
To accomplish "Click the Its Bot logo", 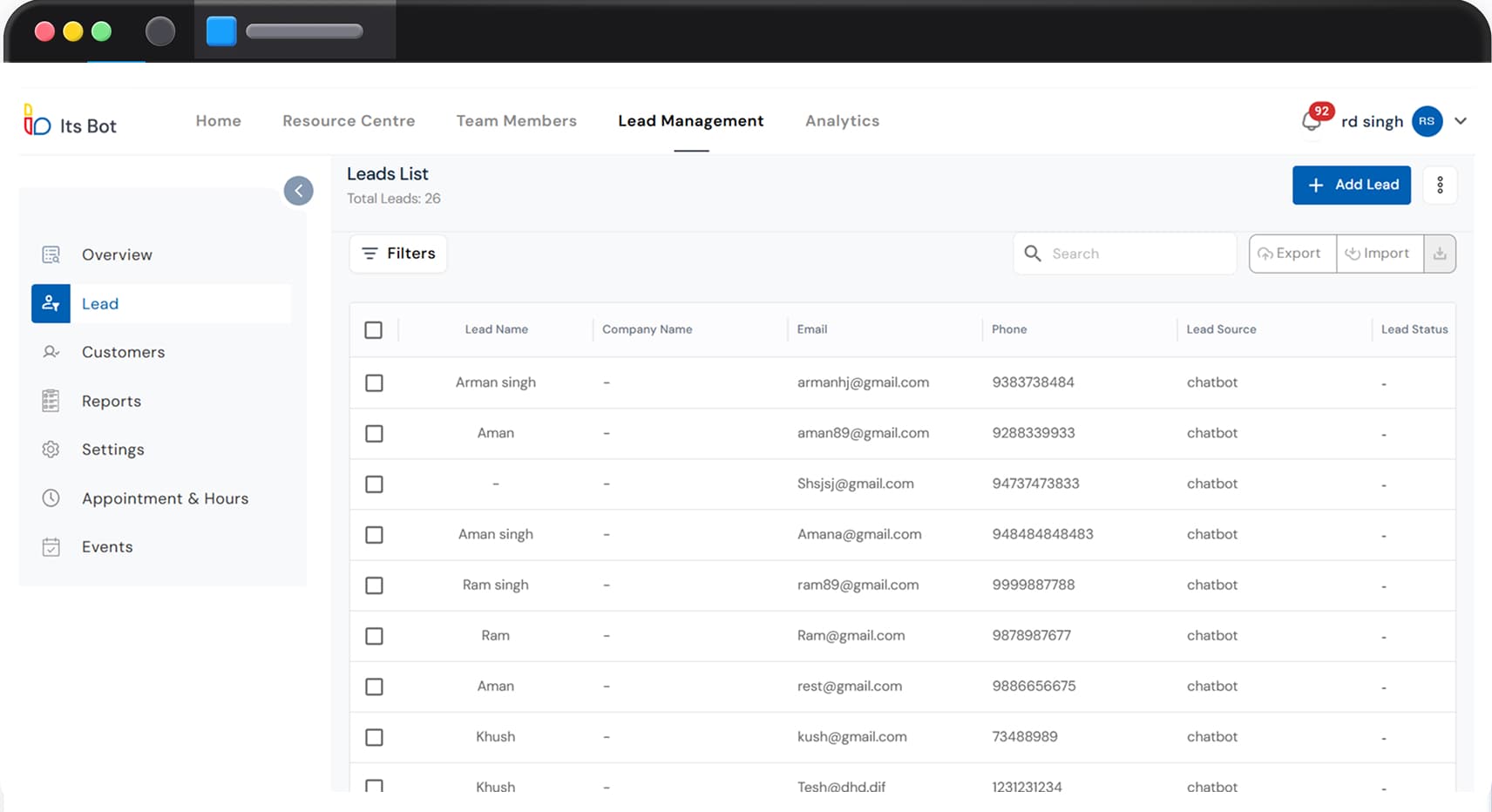I will pyautogui.click(x=70, y=122).
